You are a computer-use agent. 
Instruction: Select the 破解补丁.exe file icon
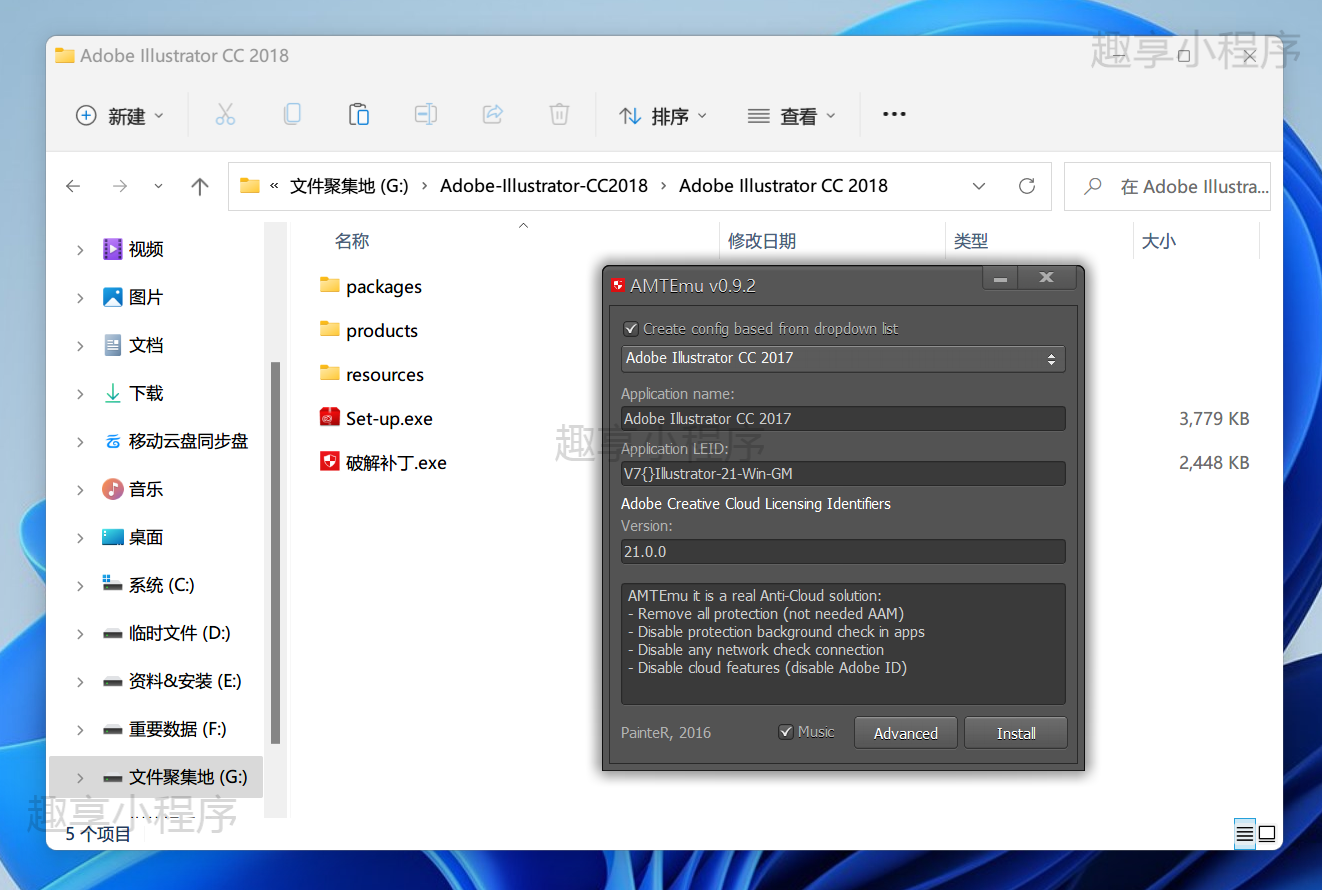pos(330,462)
